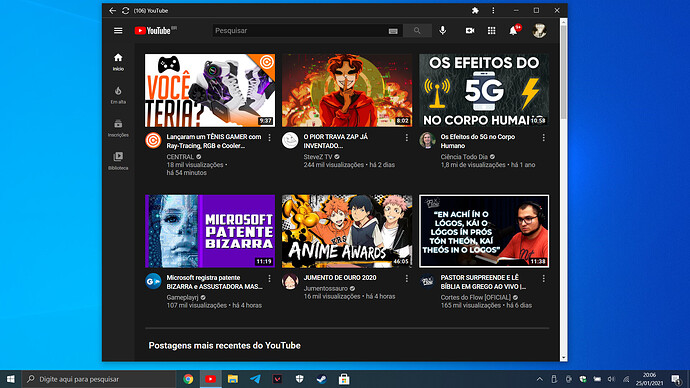Open the YouTube apps grid icon
Image resolution: width=690 pixels, height=388 pixels.
(x=492, y=31)
